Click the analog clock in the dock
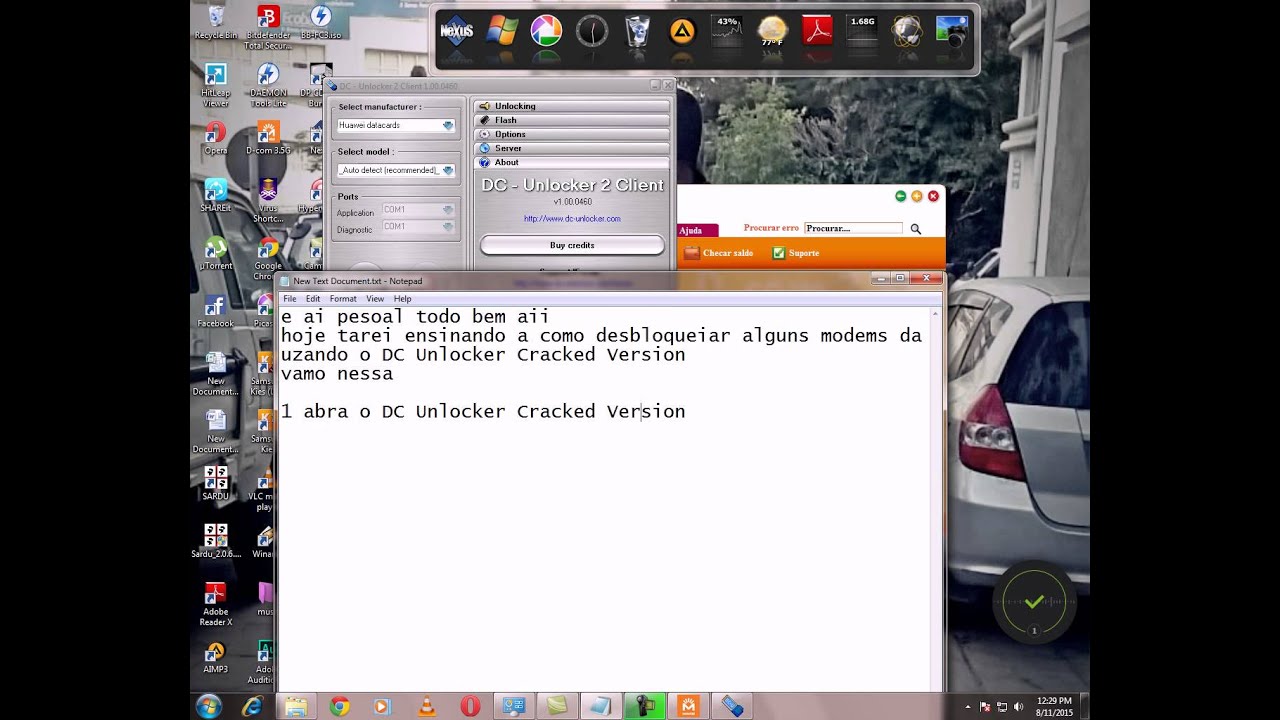 pos(592,31)
